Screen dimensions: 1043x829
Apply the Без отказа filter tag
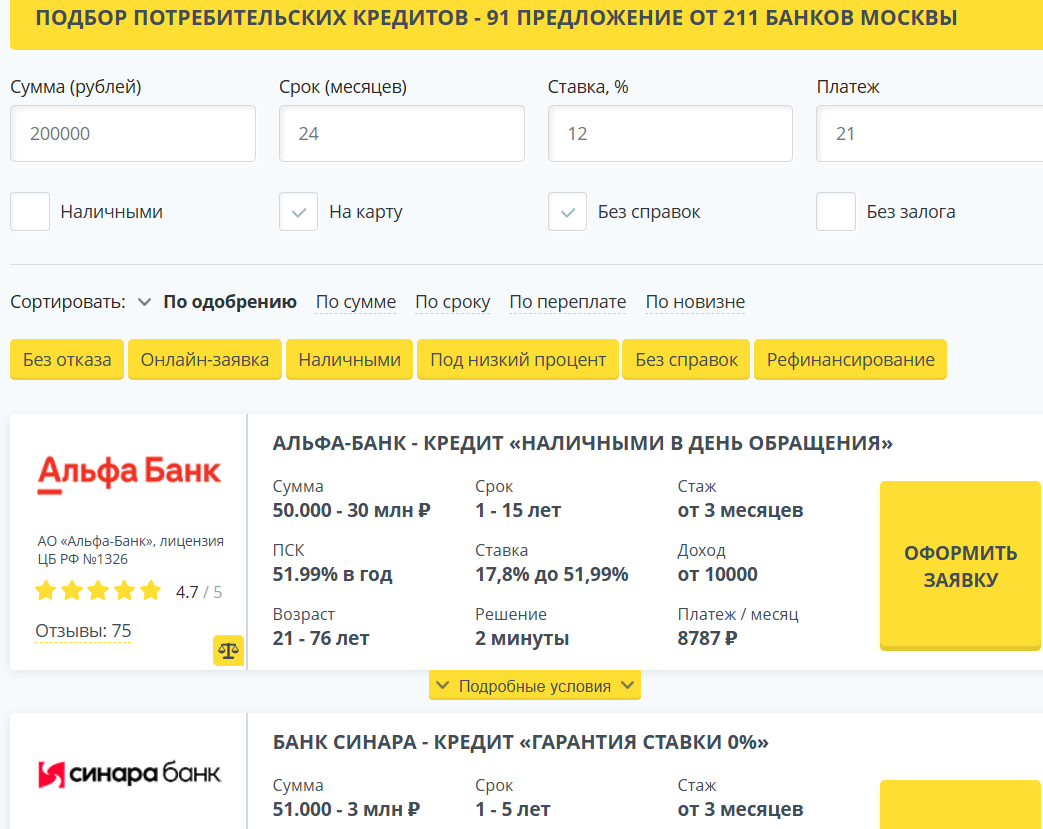pyautogui.click(x=67, y=360)
